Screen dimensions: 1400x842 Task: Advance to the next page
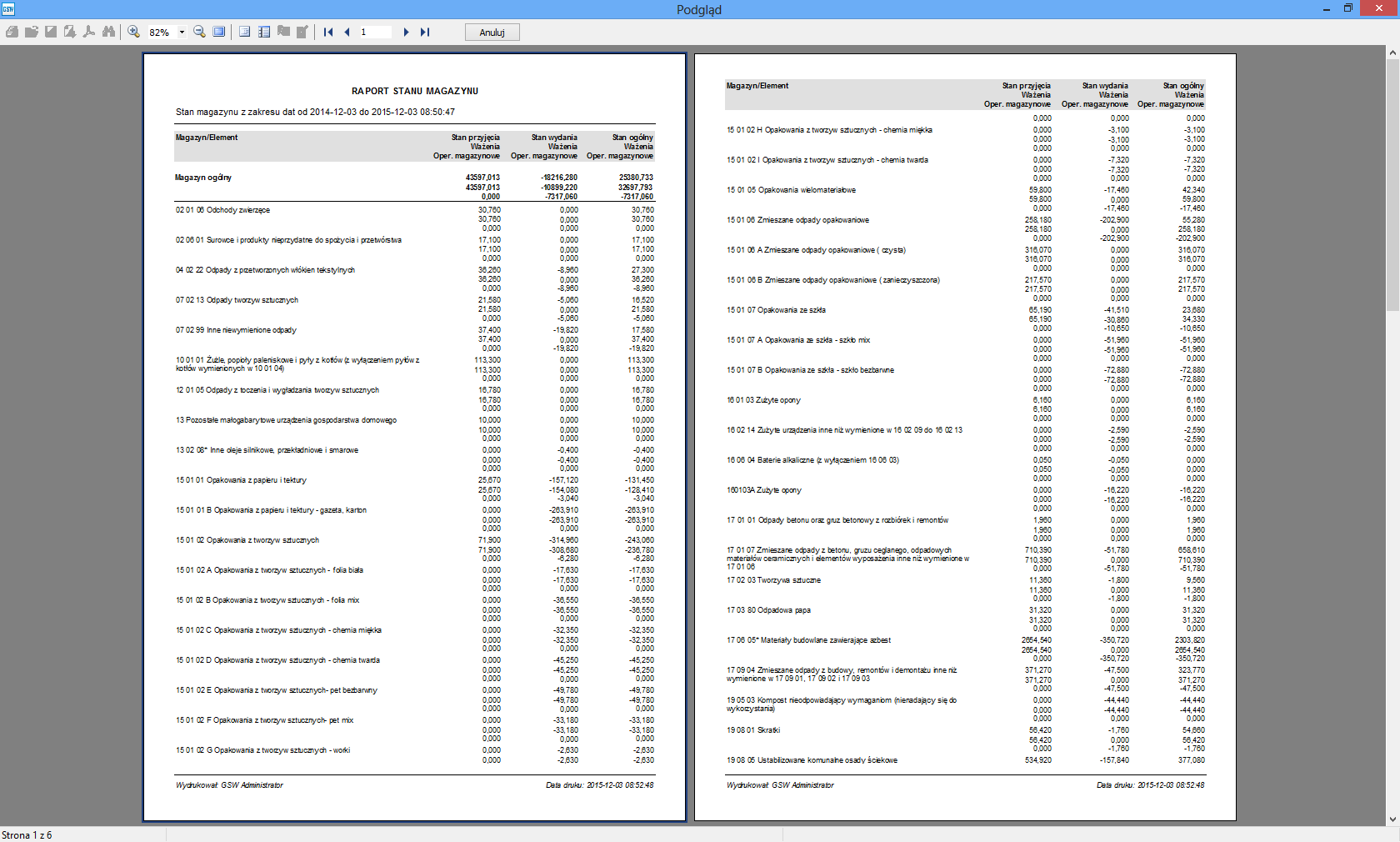click(x=406, y=32)
